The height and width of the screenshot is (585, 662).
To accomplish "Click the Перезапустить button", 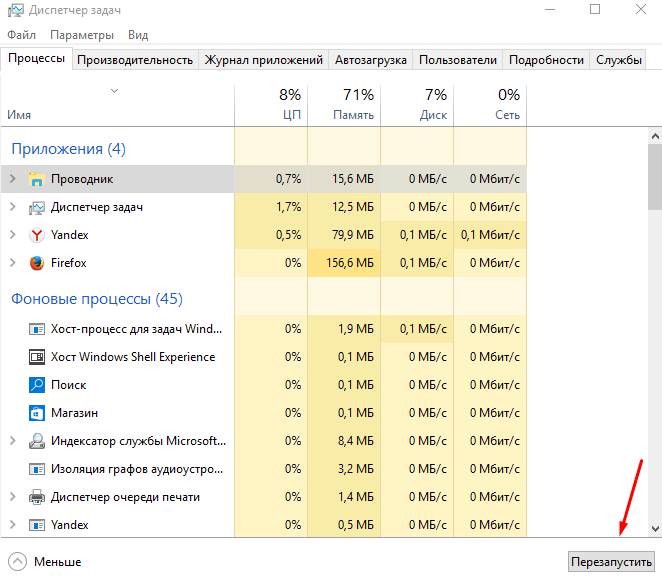I will [x=611, y=562].
